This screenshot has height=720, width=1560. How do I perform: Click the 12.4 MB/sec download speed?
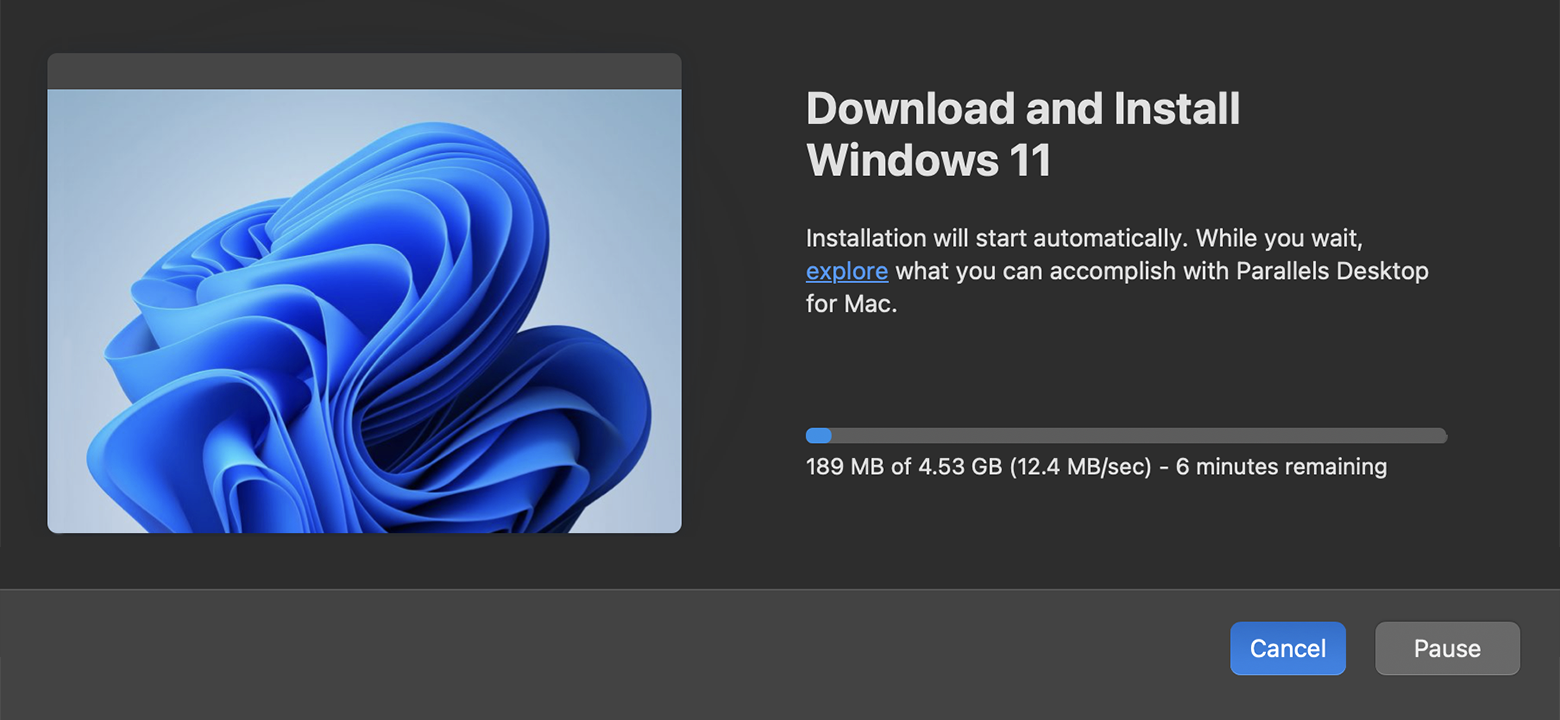point(1080,467)
